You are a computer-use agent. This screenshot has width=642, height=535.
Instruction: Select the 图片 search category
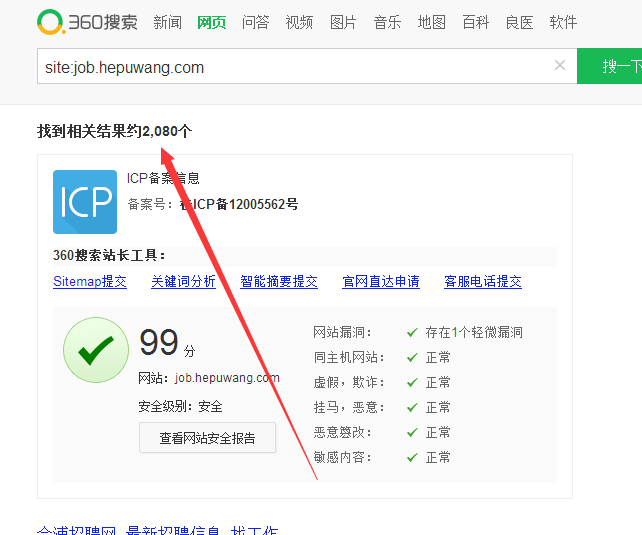click(x=343, y=22)
